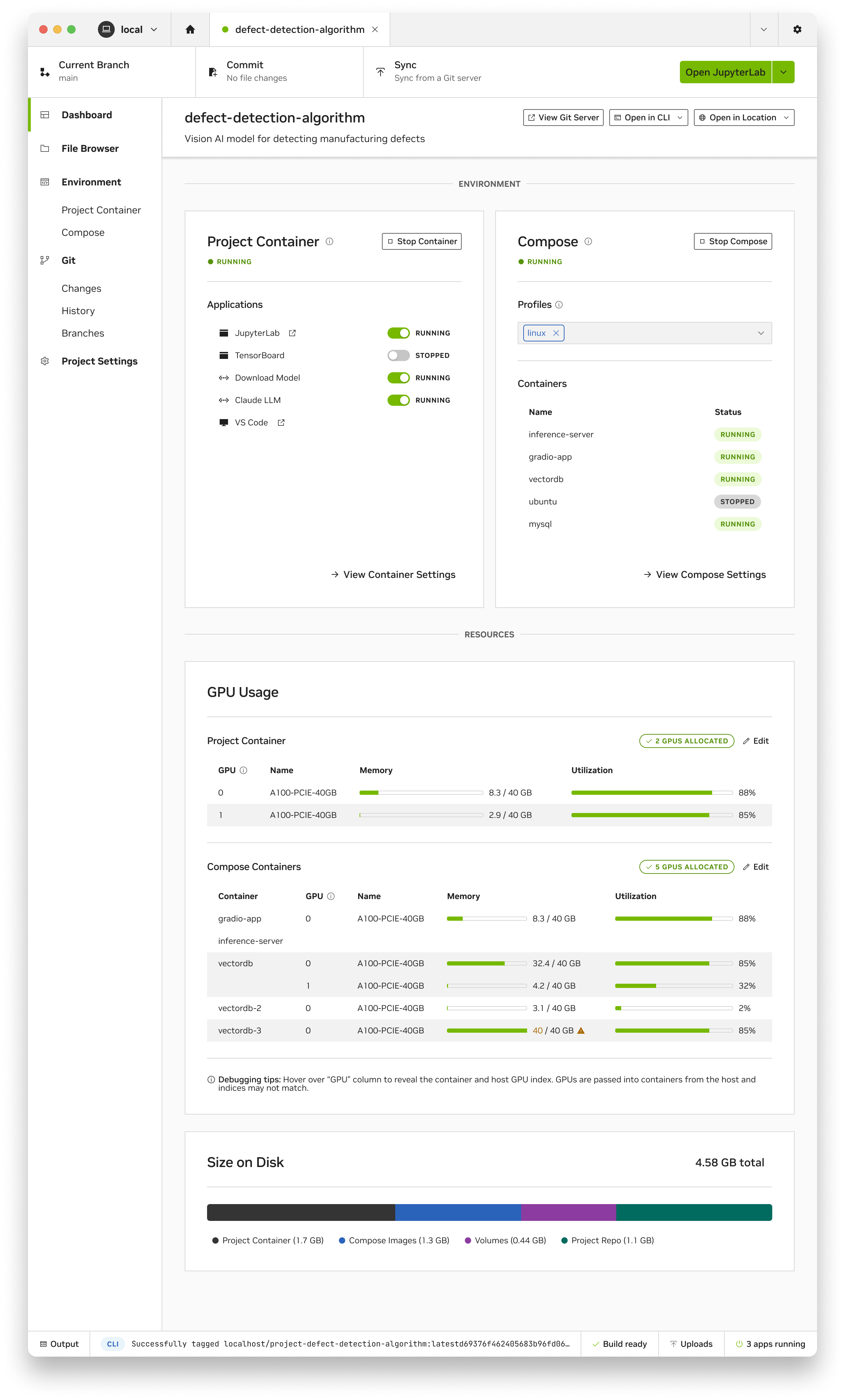845x1400 pixels.
Task: Click the Claude LLM app icon
Action: (224, 400)
